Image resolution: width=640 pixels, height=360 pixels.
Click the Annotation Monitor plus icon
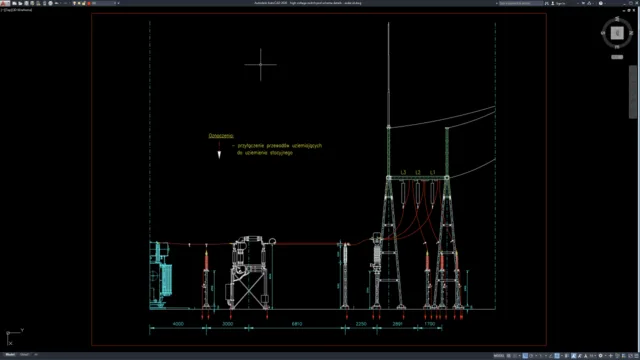tap(611, 356)
